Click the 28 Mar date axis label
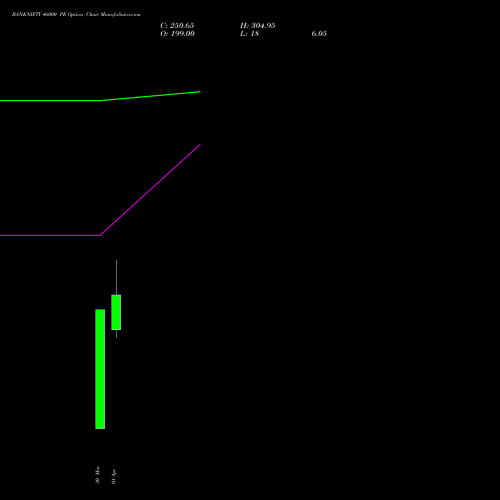500x500 pixels. pyautogui.click(x=97, y=475)
